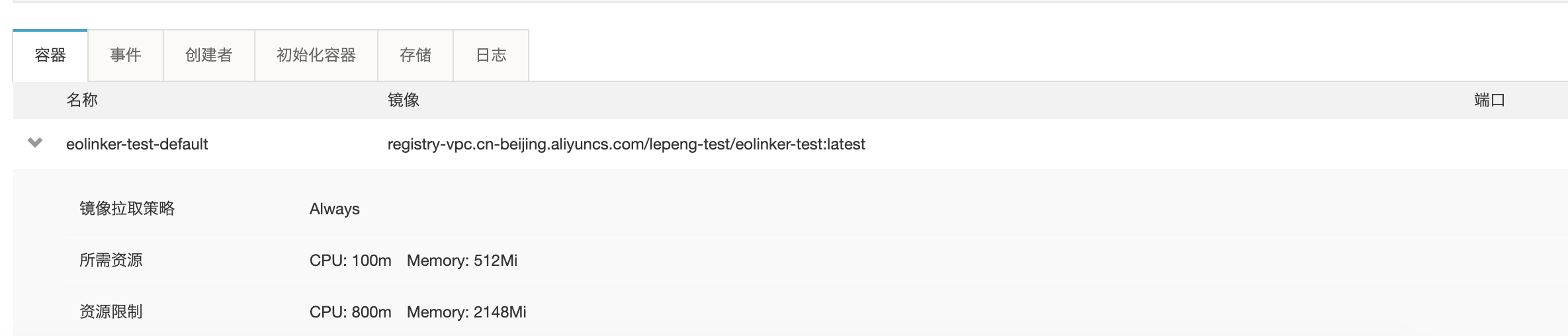Viewport: 1568px width, 336px height.
Task: Select the 创建者 tab
Action: tap(209, 55)
